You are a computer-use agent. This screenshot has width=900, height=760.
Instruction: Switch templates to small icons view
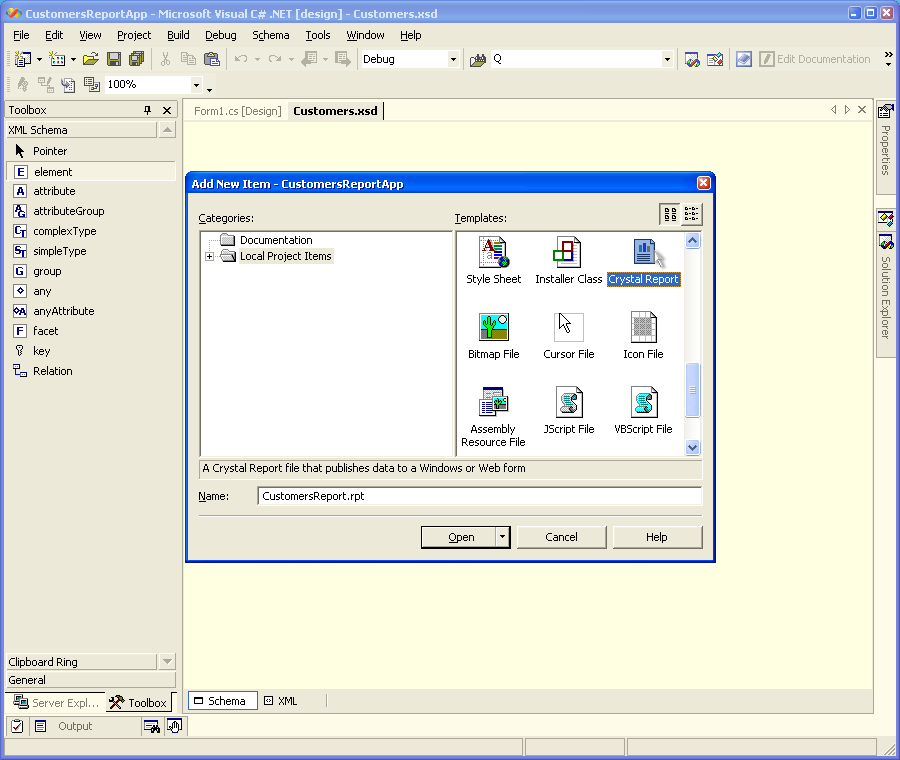[692, 214]
